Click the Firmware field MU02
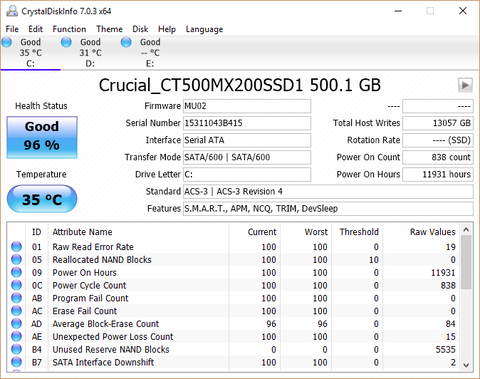 pos(247,106)
